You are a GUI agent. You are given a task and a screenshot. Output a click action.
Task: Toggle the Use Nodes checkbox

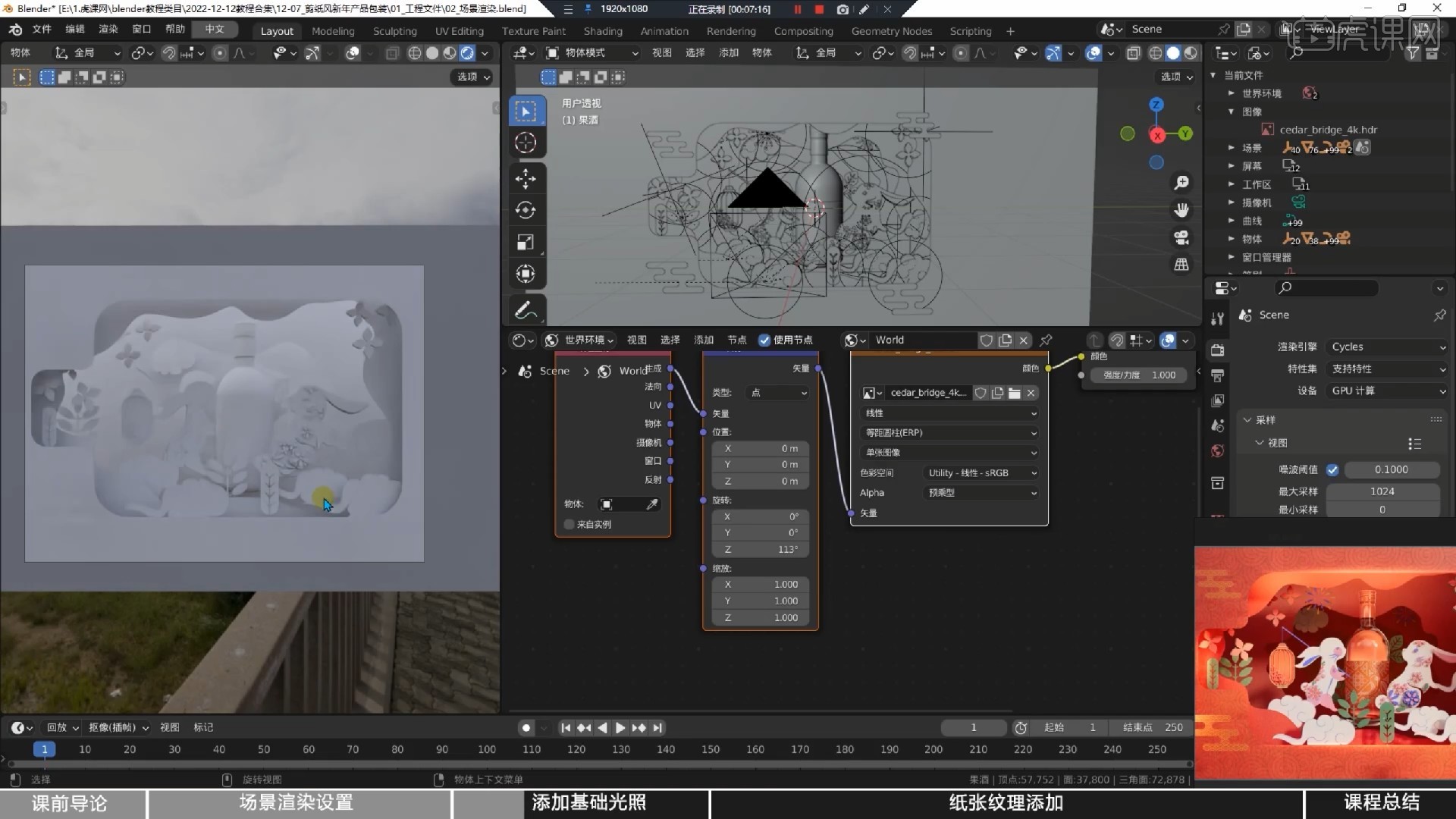(764, 340)
